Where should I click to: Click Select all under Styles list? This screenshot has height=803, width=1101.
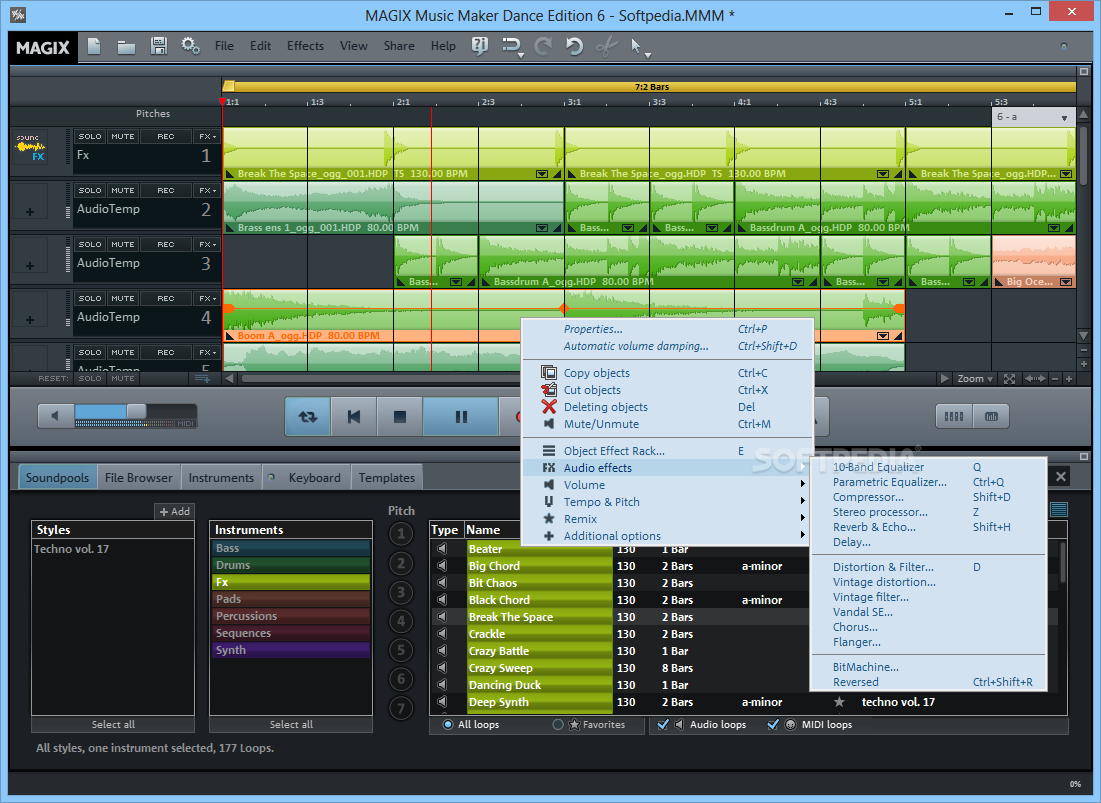coord(113,724)
